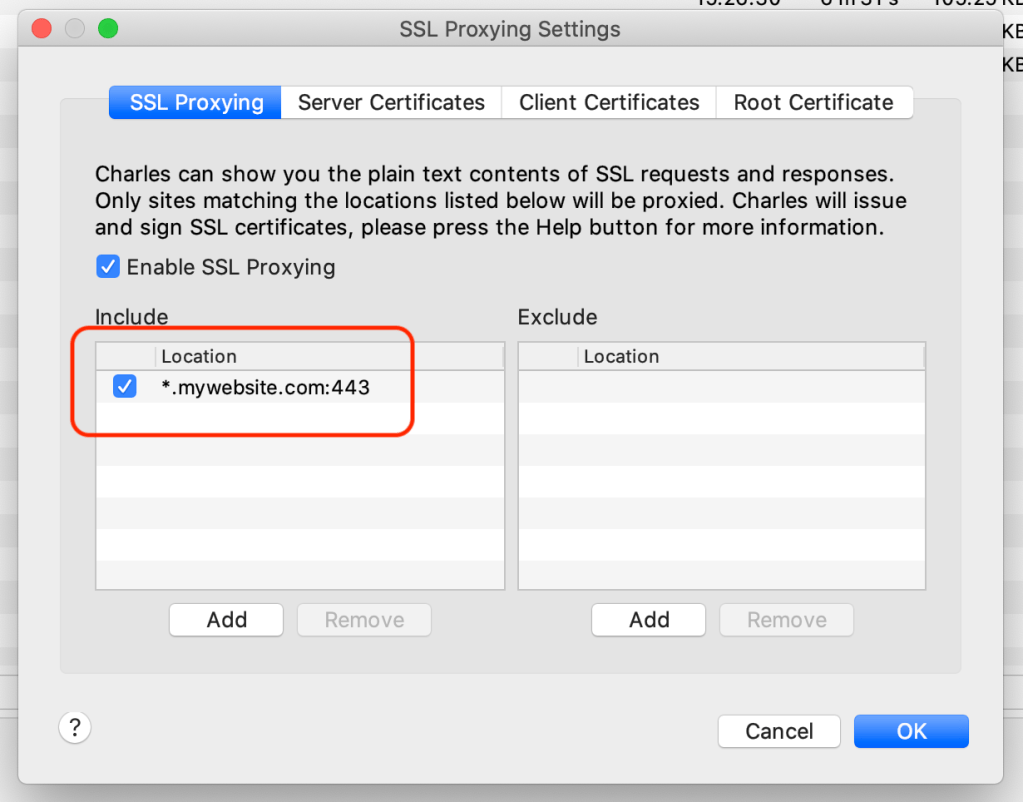Click the green zoom window button
Image resolution: width=1023 pixels, height=802 pixels.
pos(107,29)
